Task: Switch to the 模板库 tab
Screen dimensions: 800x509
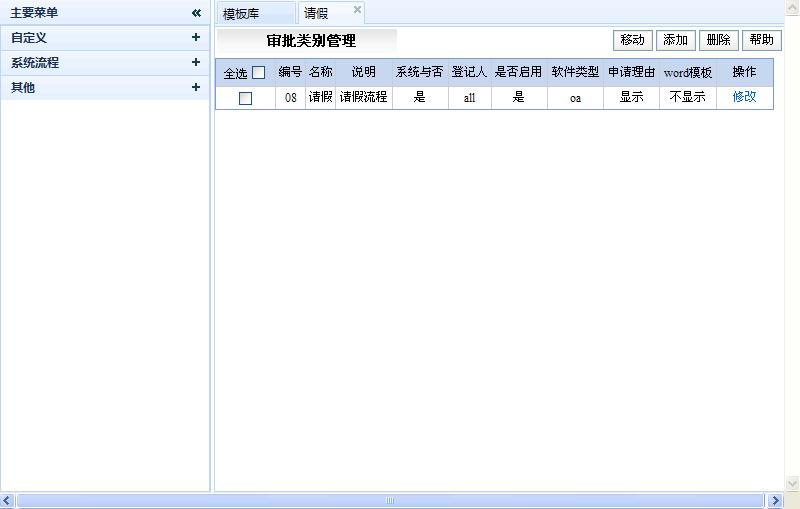Action: 241,14
